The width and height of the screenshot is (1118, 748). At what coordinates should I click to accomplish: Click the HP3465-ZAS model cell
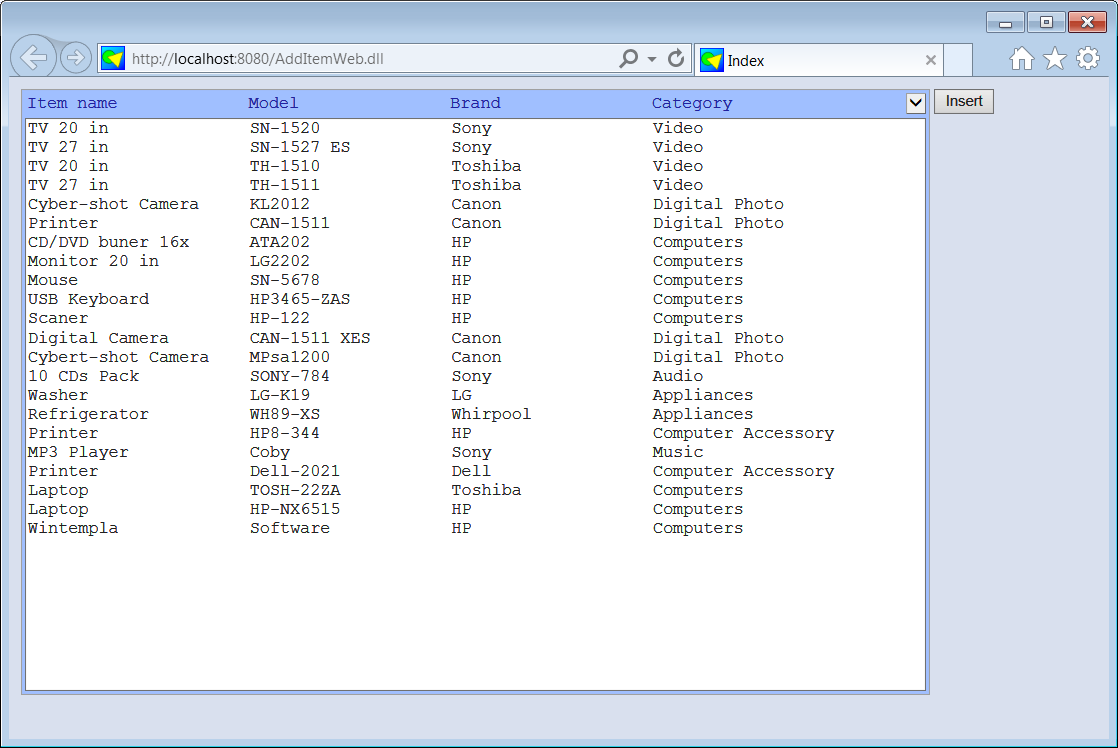[x=299, y=299]
